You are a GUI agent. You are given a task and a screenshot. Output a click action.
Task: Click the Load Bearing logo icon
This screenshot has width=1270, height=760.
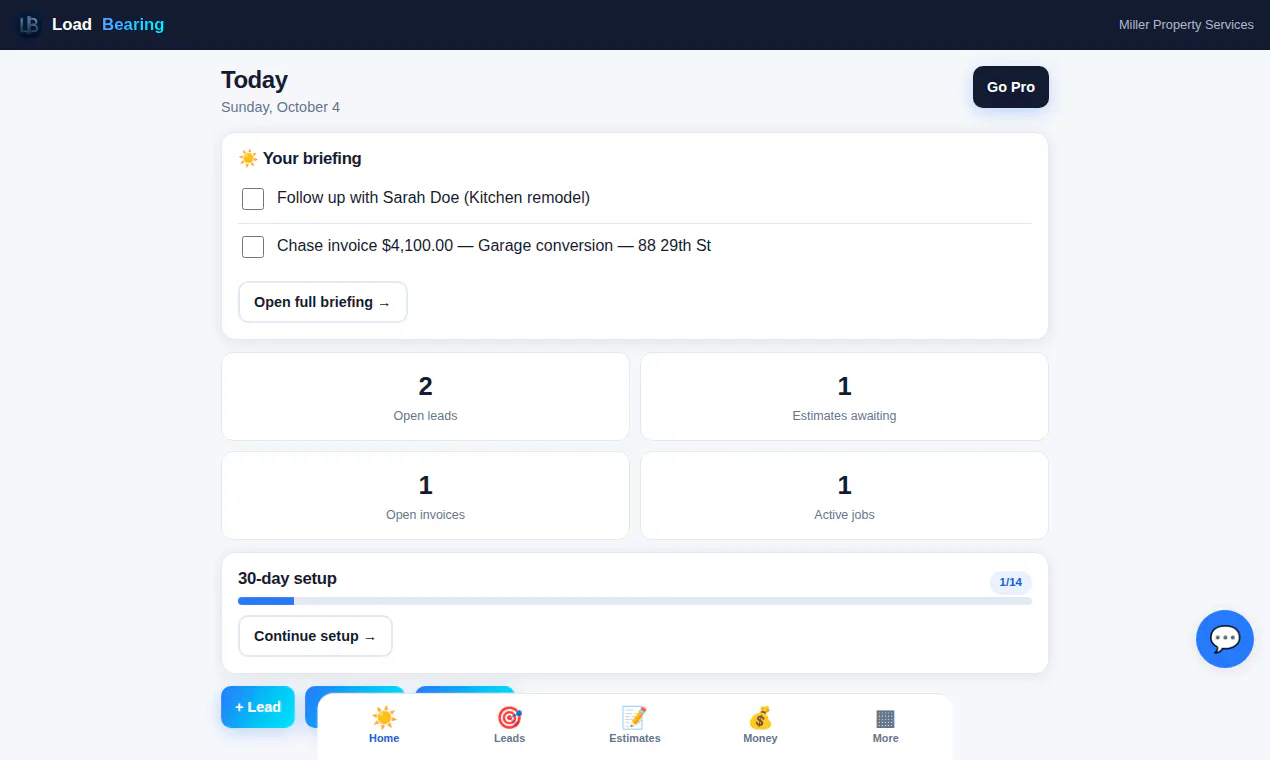29,25
